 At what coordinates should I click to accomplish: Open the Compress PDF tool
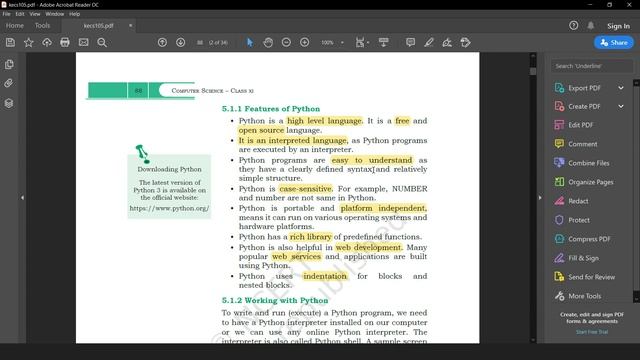click(x=589, y=239)
